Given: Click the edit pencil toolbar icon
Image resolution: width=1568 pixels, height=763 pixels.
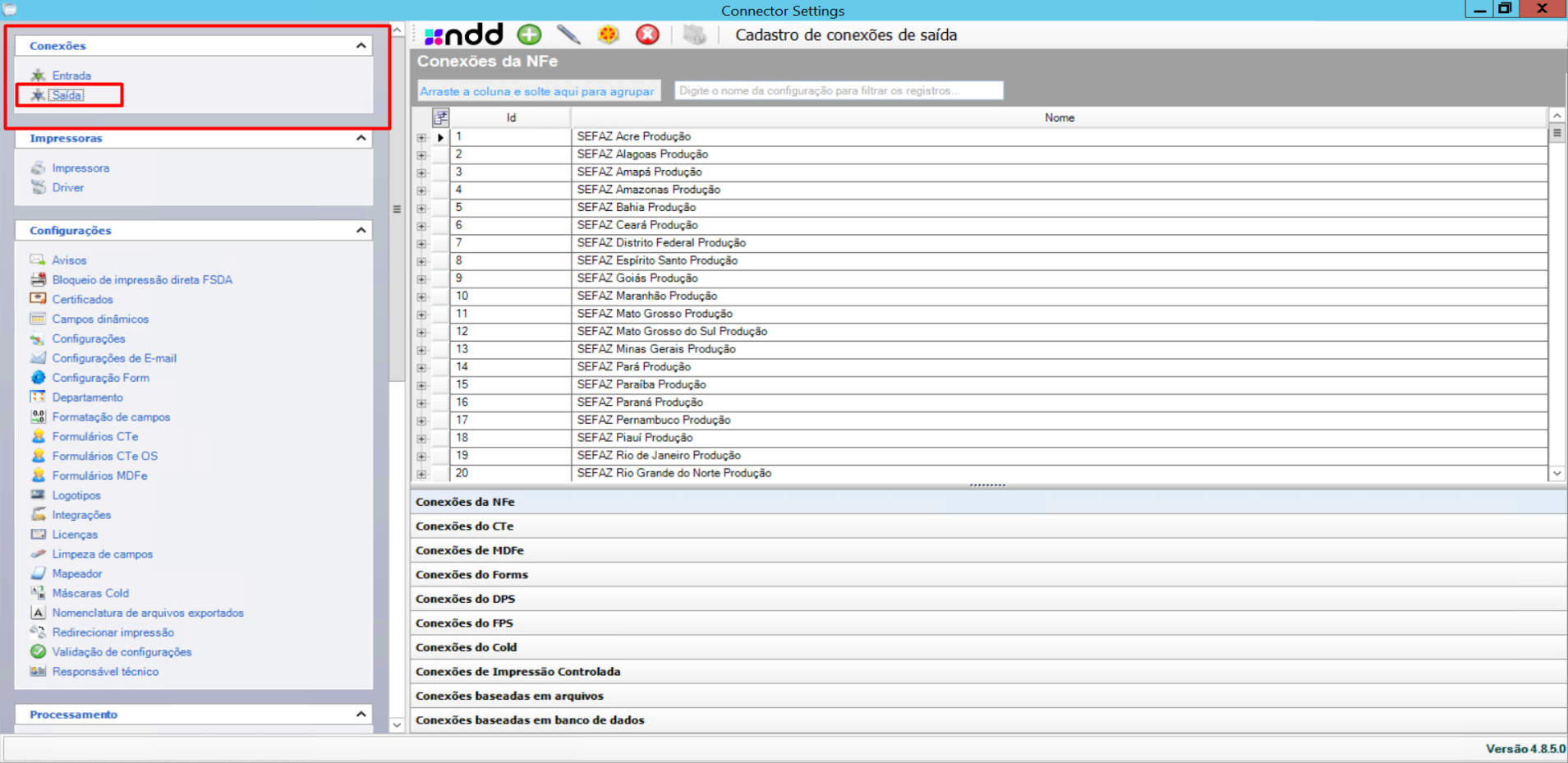Looking at the screenshot, I should tap(568, 34).
